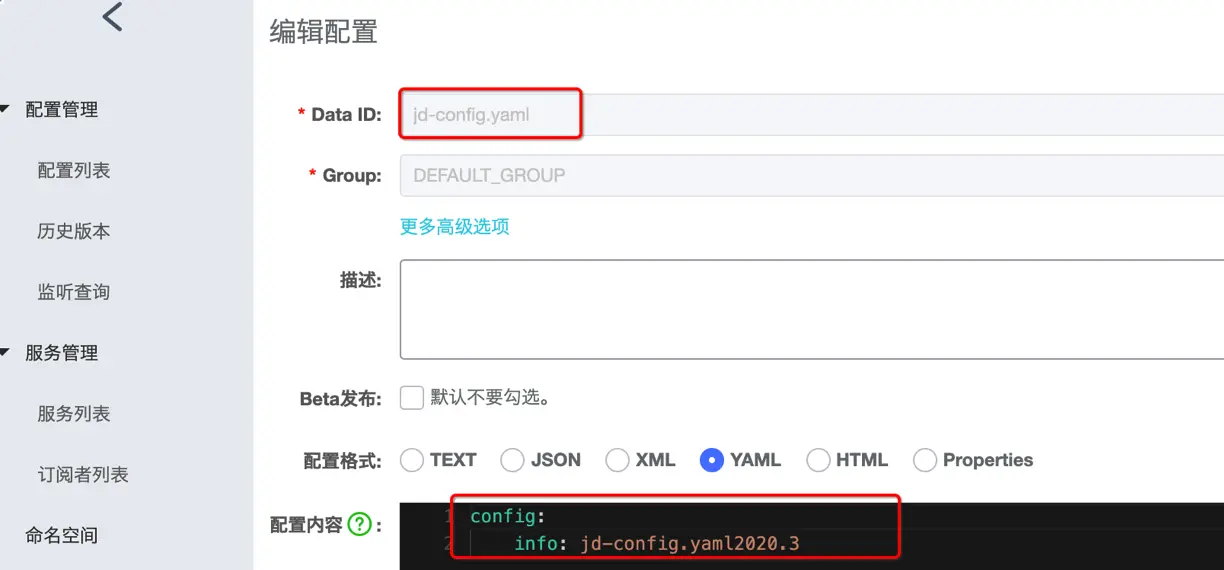Go back using the left chevron arrow

click(112, 17)
